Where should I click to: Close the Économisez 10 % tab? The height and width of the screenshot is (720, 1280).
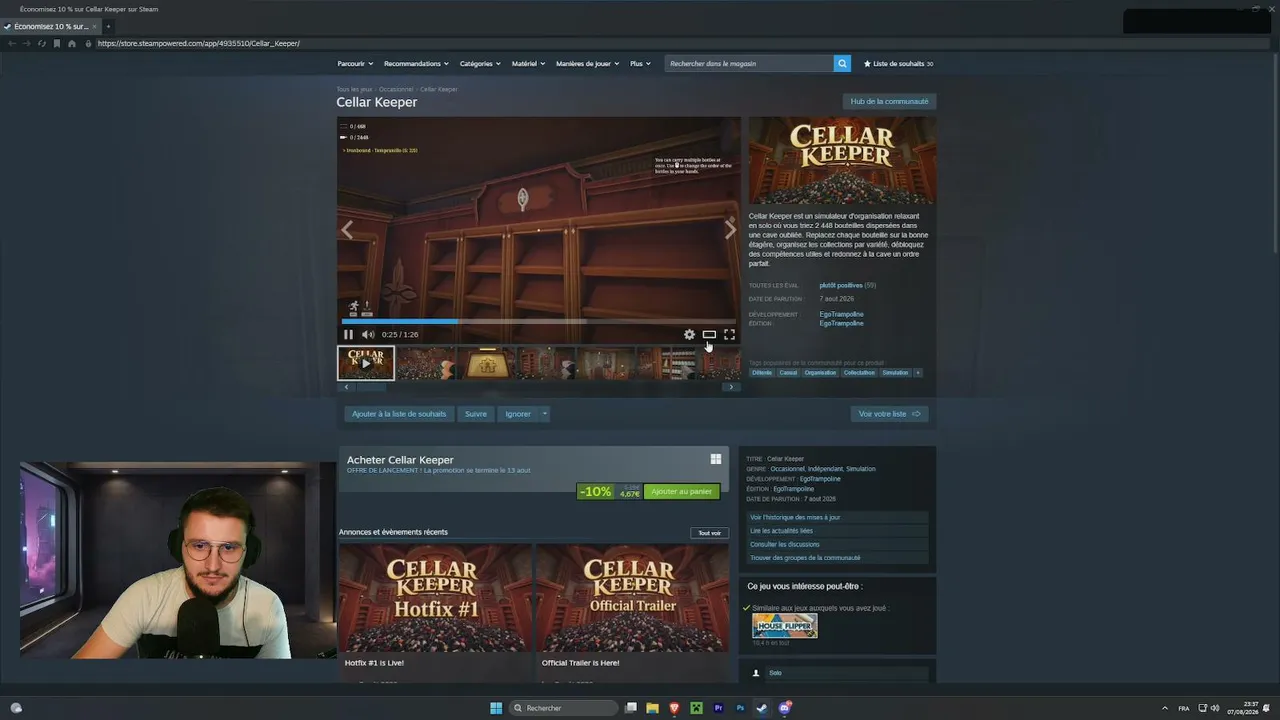point(93,26)
